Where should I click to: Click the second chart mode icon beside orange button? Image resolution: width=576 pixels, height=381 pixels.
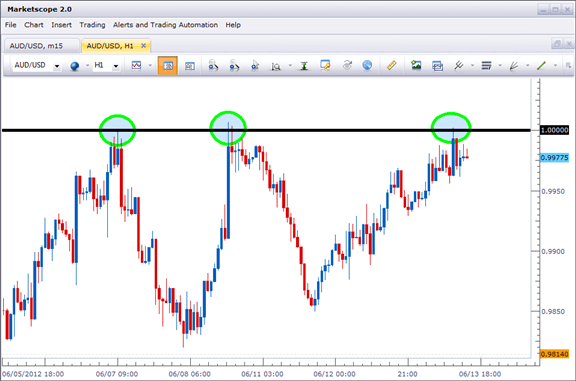[190, 66]
